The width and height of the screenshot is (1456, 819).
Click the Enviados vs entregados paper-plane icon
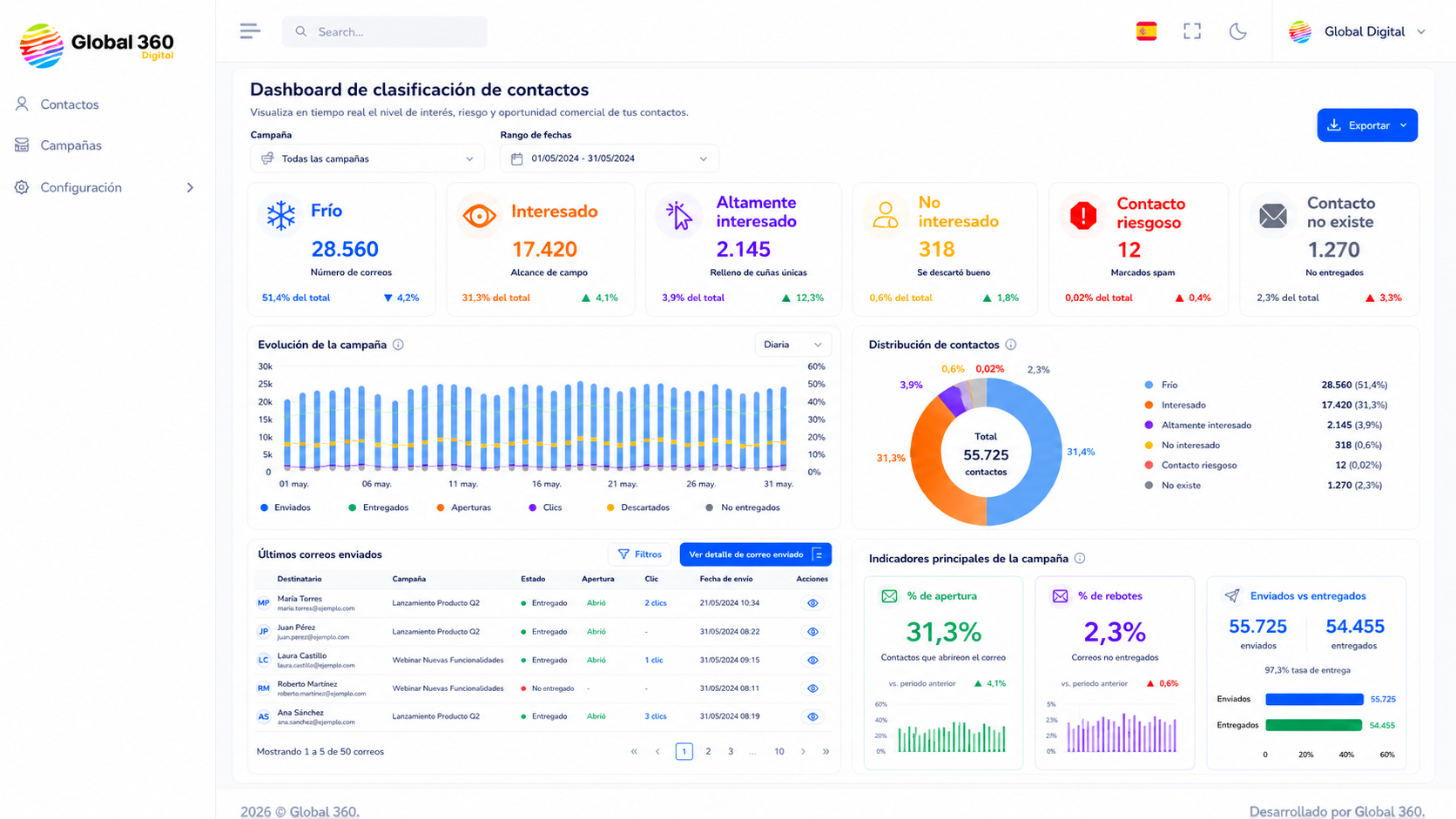1232,596
